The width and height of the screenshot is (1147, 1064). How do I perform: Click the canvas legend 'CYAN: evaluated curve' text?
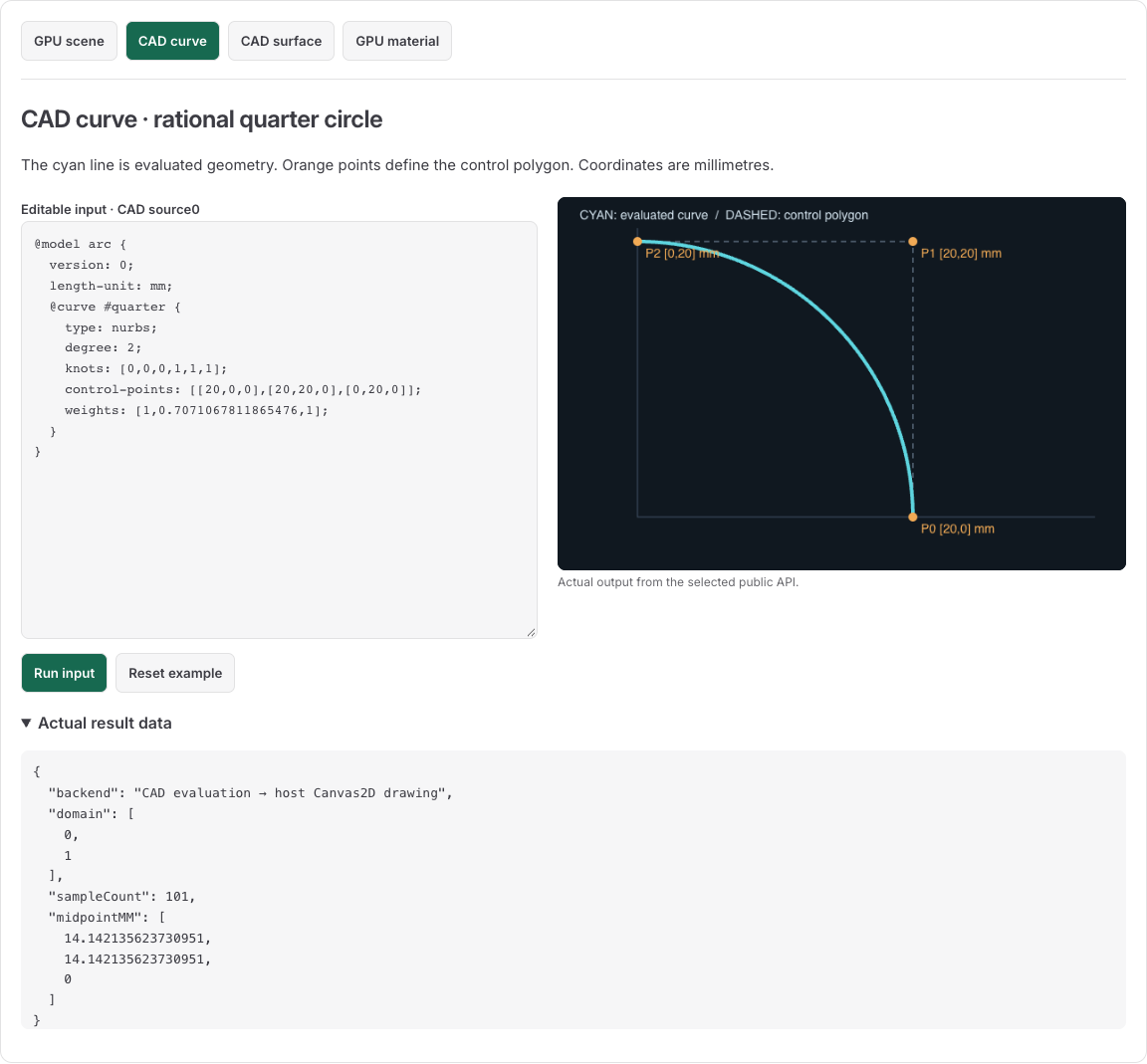point(644,215)
